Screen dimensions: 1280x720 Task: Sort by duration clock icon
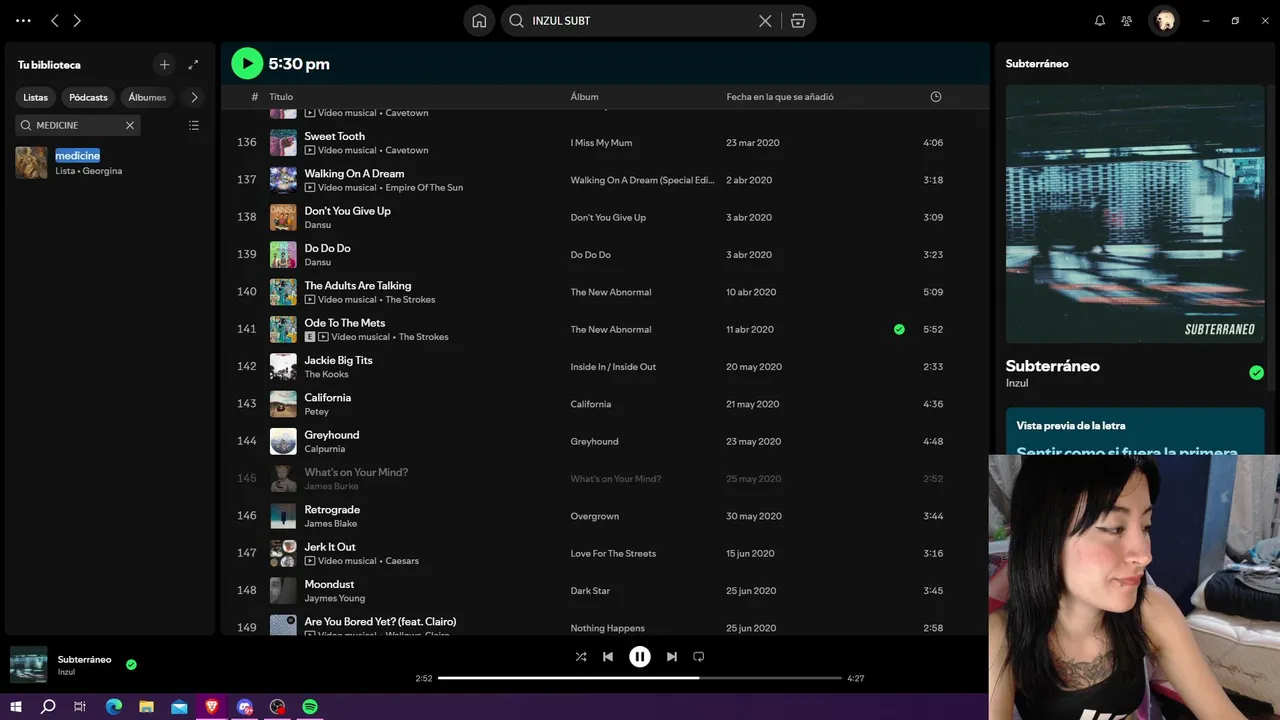point(936,97)
